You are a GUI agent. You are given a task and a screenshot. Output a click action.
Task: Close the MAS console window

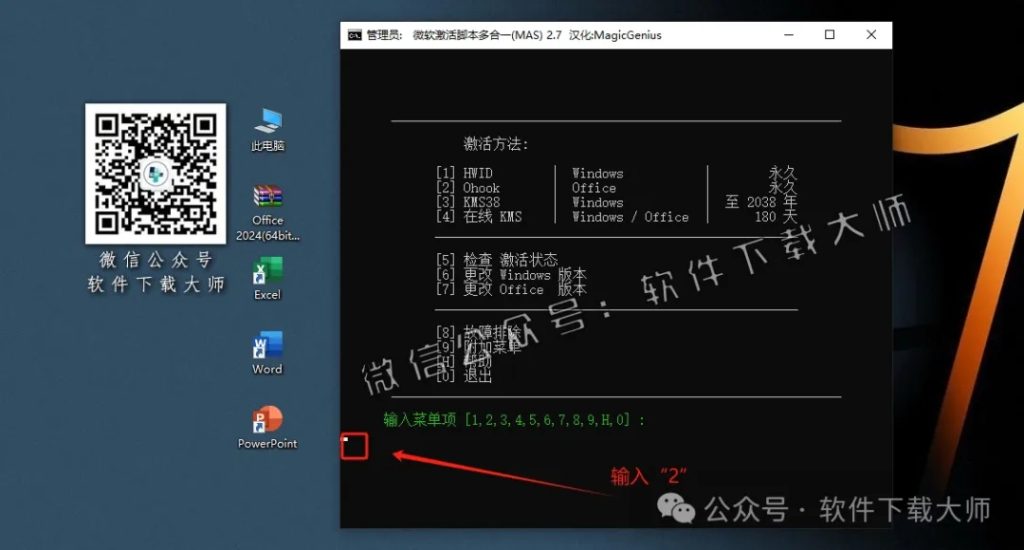(871, 35)
